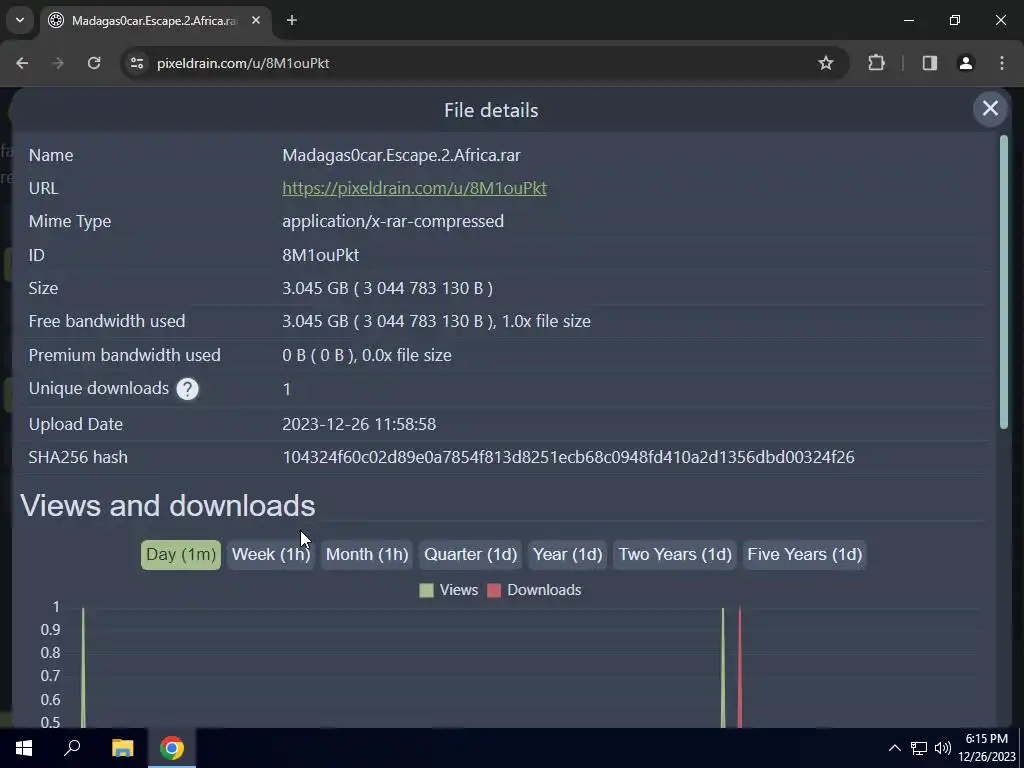Open a new browser tab
Viewport: 1024px width, 768px height.
click(x=292, y=21)
